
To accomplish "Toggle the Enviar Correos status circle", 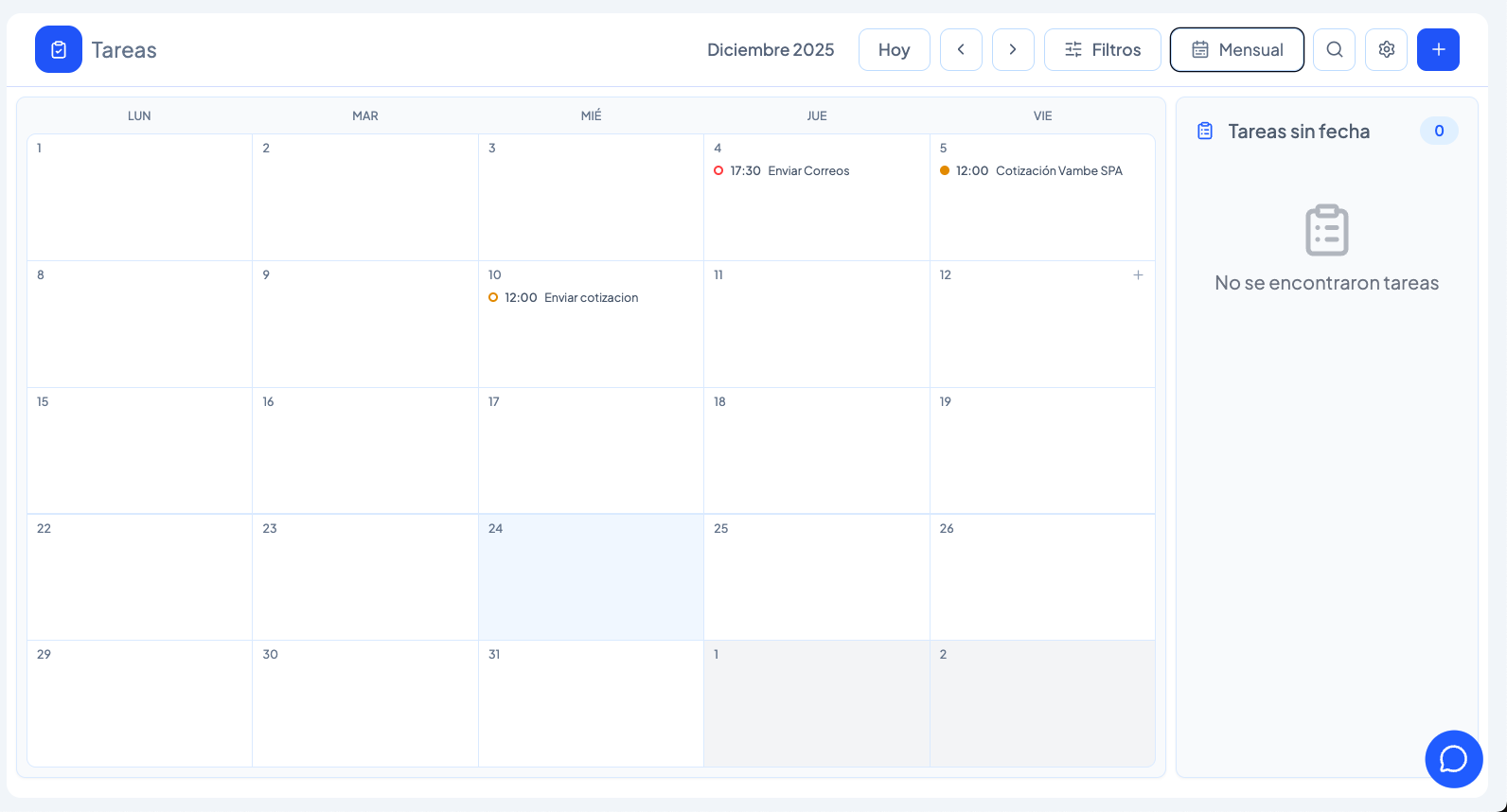I will [718, 171].
